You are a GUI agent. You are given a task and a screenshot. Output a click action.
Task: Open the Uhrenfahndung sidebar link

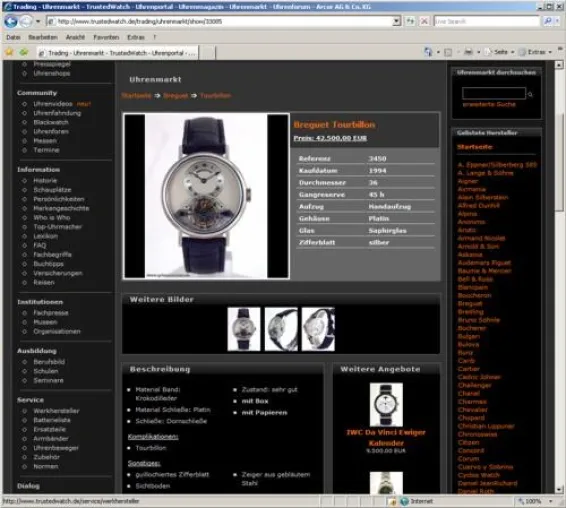point(57,113)
